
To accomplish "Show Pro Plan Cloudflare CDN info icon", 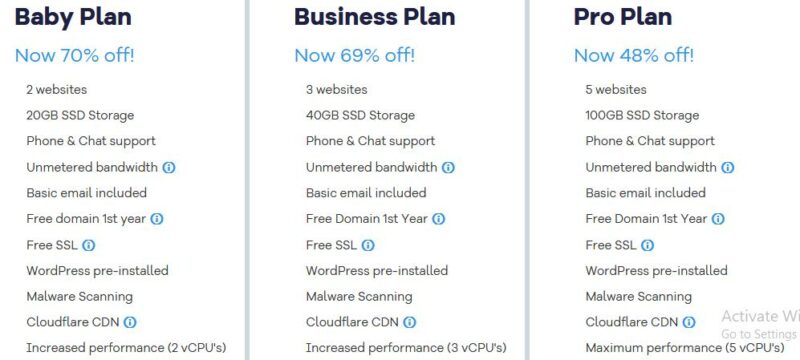I will pos(689,322).
